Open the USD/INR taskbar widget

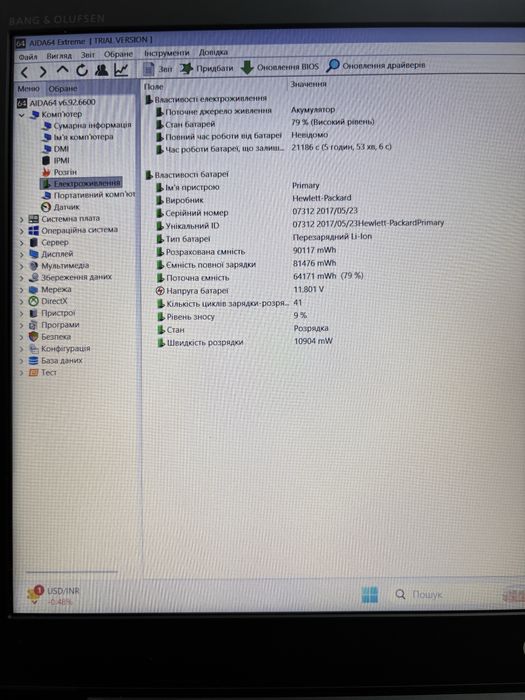(54, 595)
